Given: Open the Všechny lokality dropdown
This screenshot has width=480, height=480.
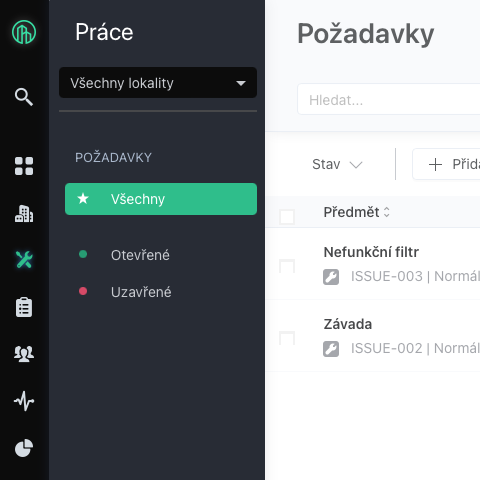Looking at the screenshot, I should [158, 83].
